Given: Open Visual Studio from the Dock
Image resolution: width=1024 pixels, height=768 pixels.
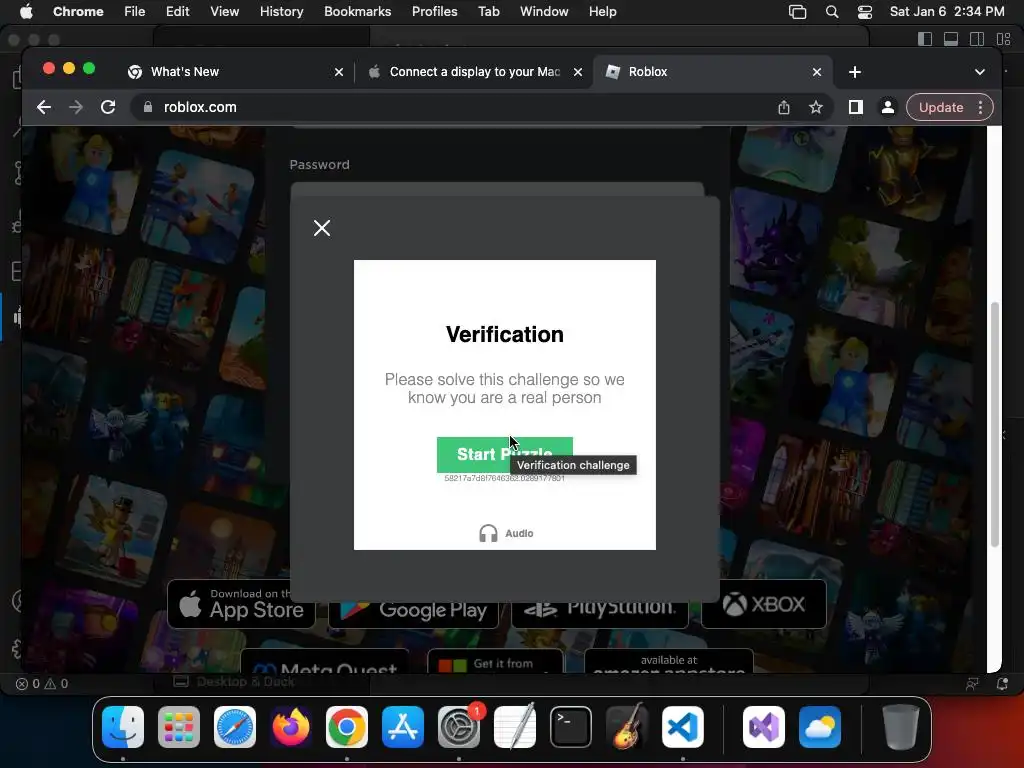Looking at the screenshot, I should click(764, 727).
